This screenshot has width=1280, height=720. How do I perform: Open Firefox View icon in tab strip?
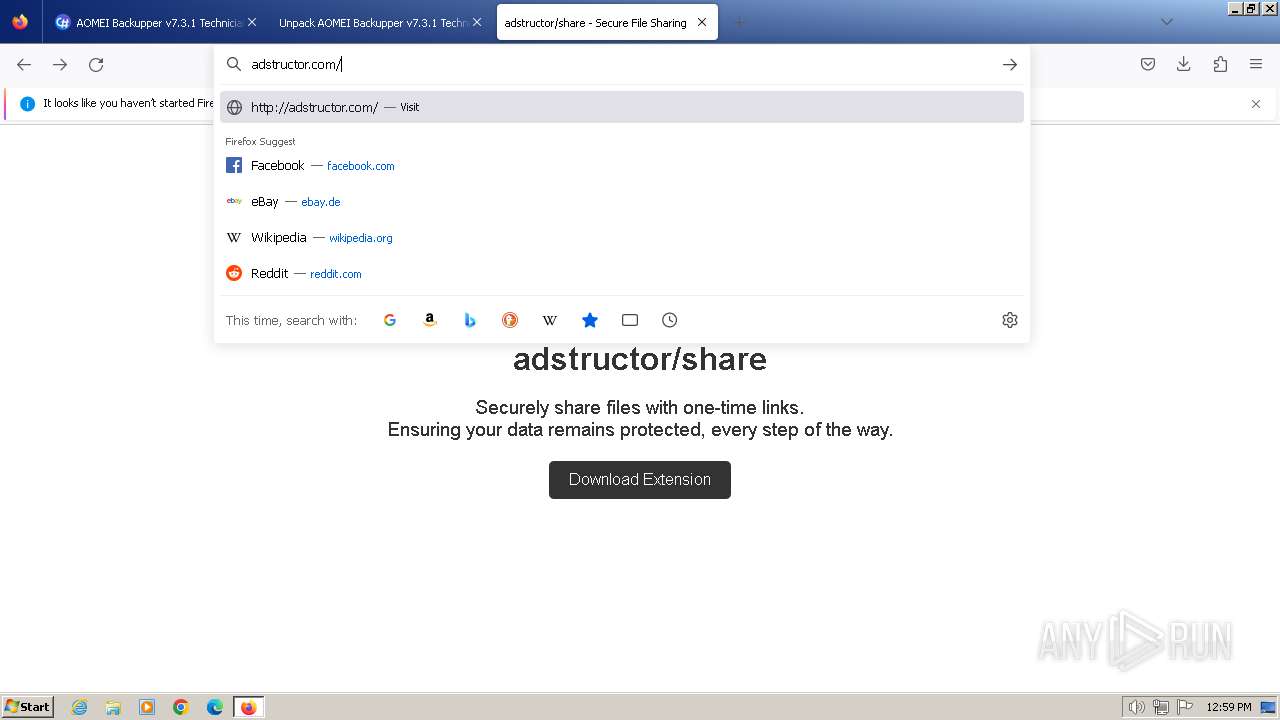click(x=20, y=22)
